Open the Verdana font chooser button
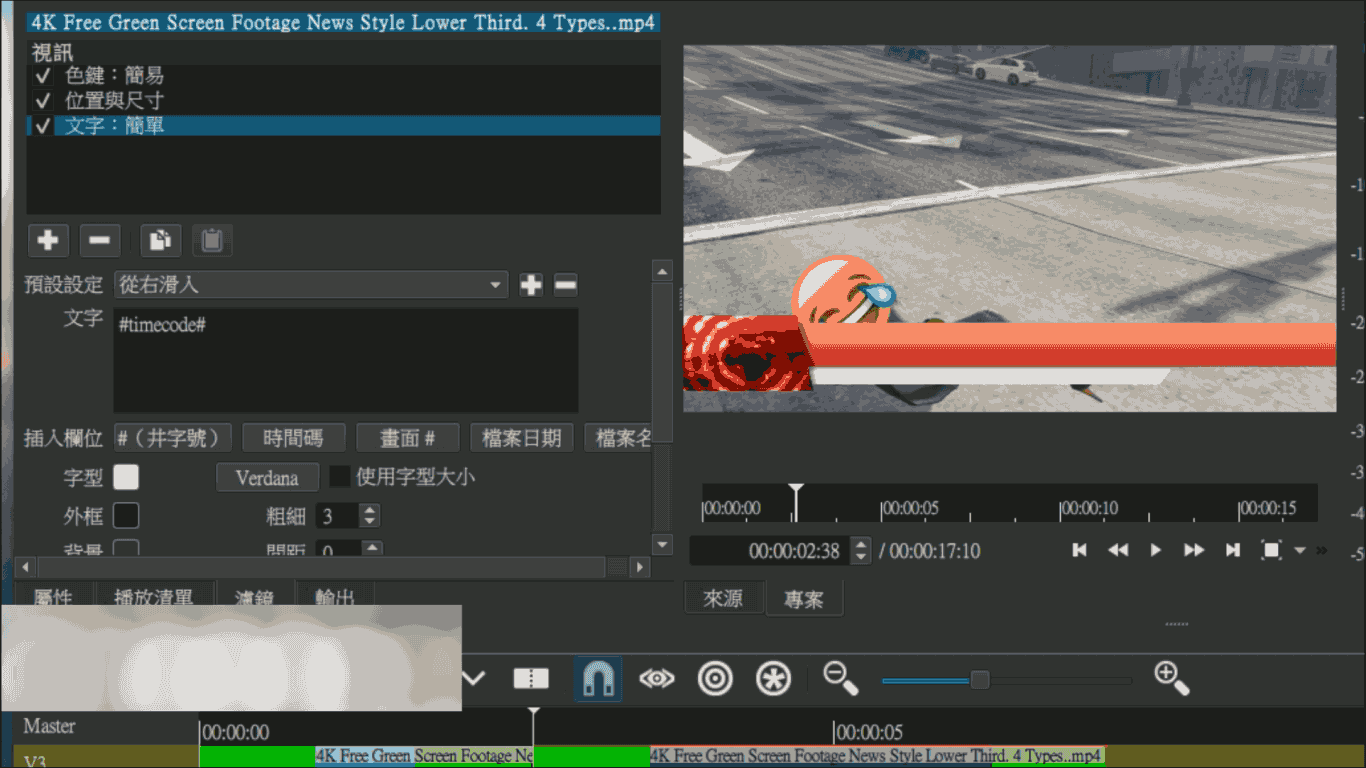The width and height of the screenshot is (1366, 768). click(267, 478)
